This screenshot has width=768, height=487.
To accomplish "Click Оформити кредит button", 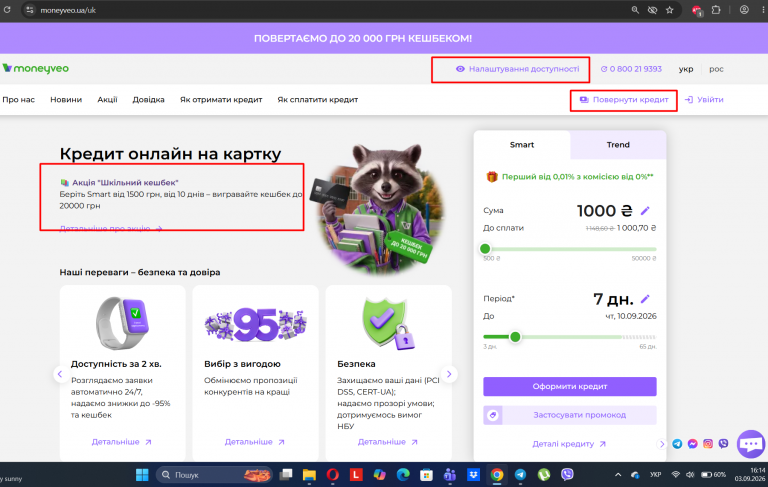I will point(570,387).
